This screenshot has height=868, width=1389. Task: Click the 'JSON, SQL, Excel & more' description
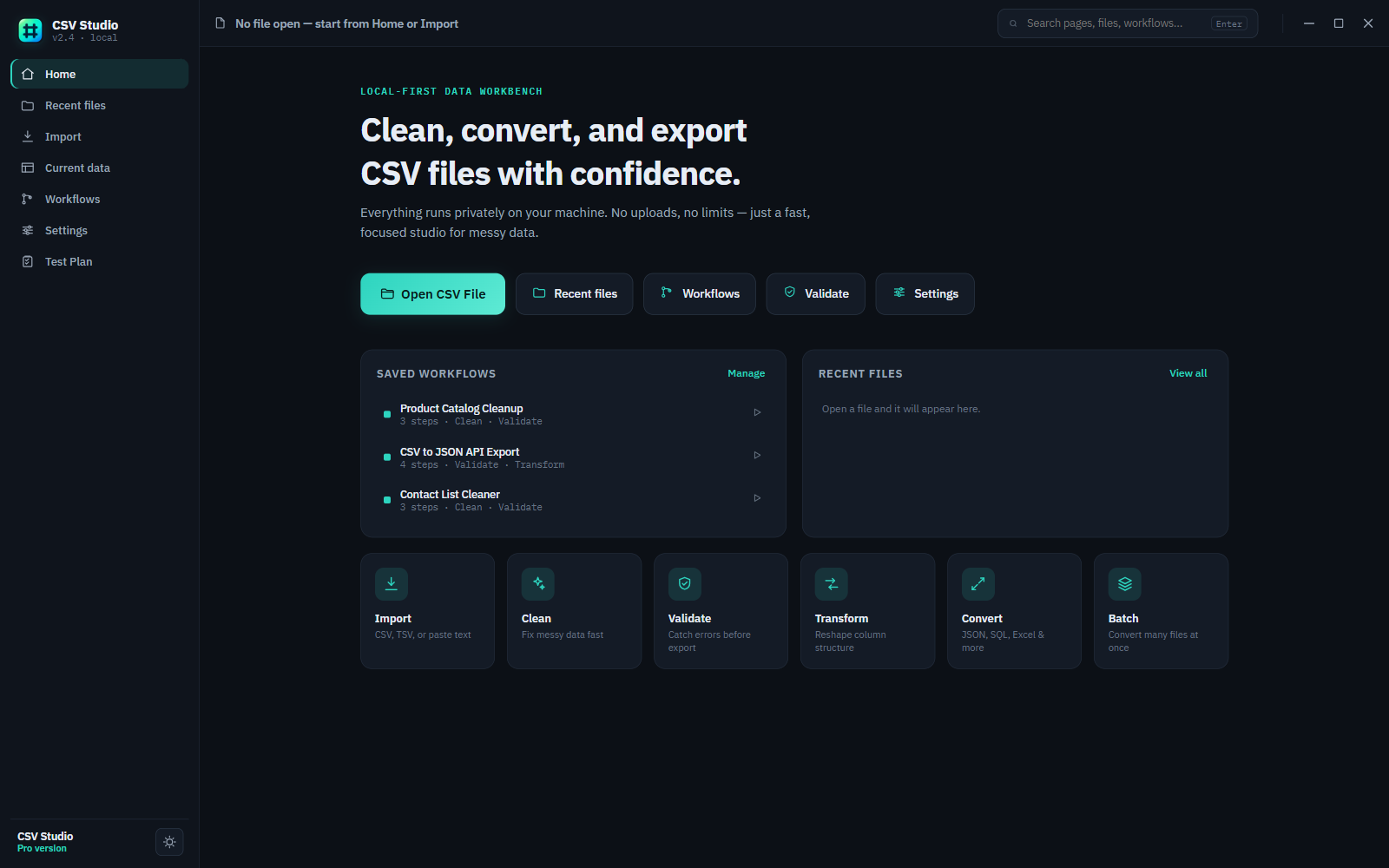point(1003,641)
